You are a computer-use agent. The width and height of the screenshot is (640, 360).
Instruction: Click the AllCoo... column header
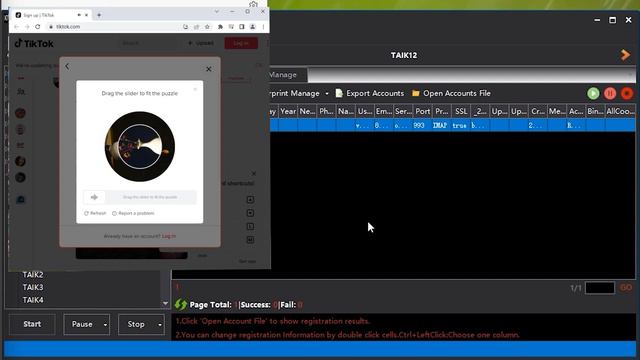[x=620, y=111]
